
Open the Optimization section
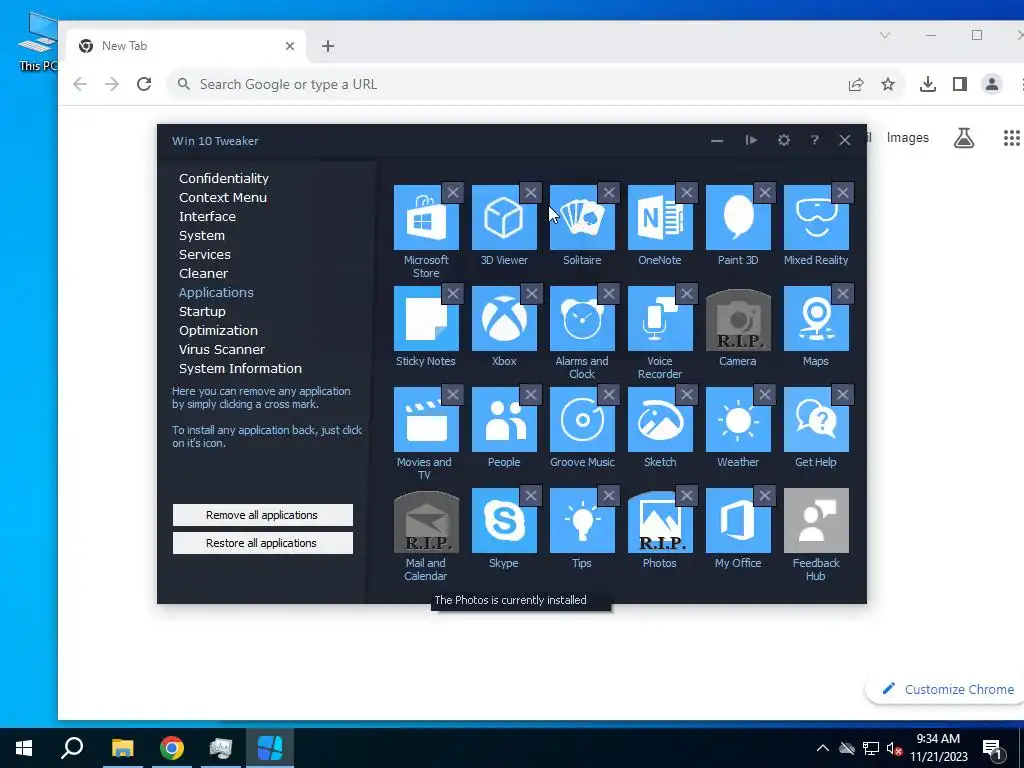click(x=218, y=330)
